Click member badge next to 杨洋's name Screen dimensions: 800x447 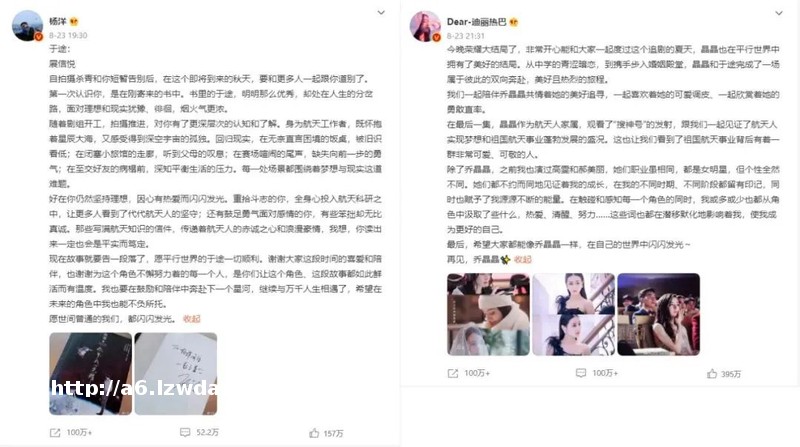(74, 21)
